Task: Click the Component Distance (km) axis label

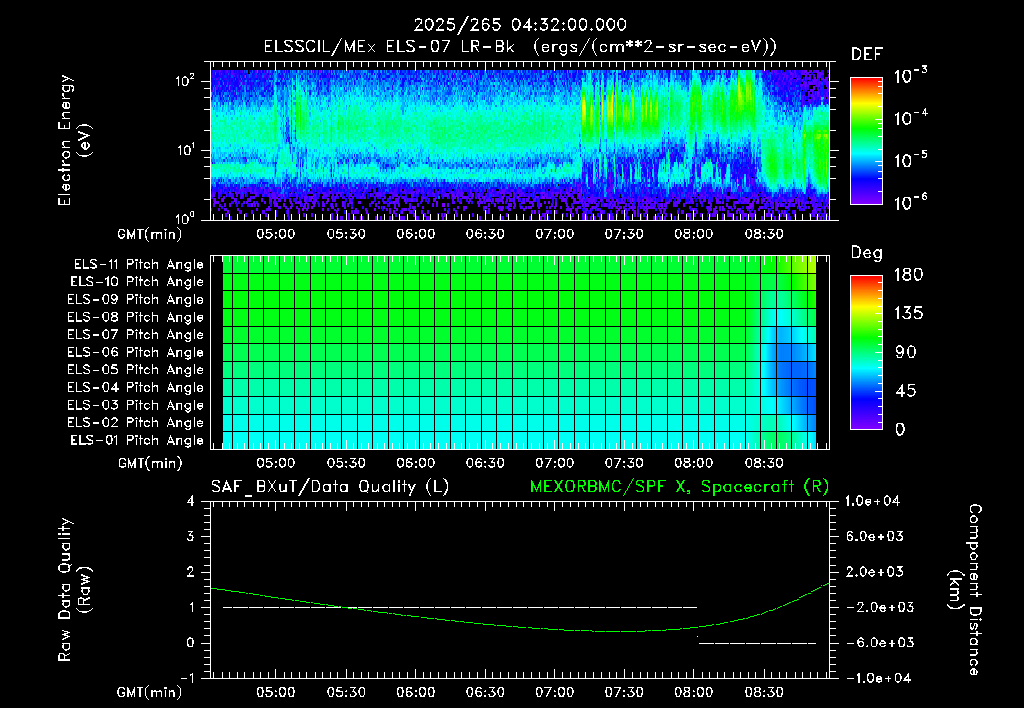Action: coord(965,590)
